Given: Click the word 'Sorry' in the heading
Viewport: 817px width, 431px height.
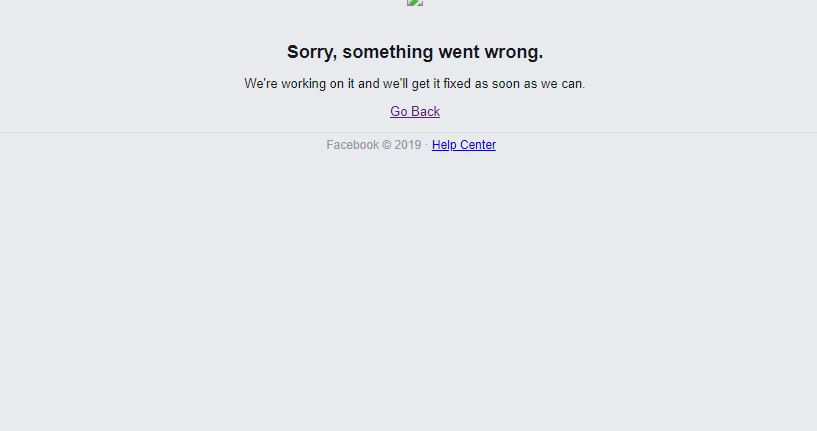Looking at the screenshot, I should (311, 52).
